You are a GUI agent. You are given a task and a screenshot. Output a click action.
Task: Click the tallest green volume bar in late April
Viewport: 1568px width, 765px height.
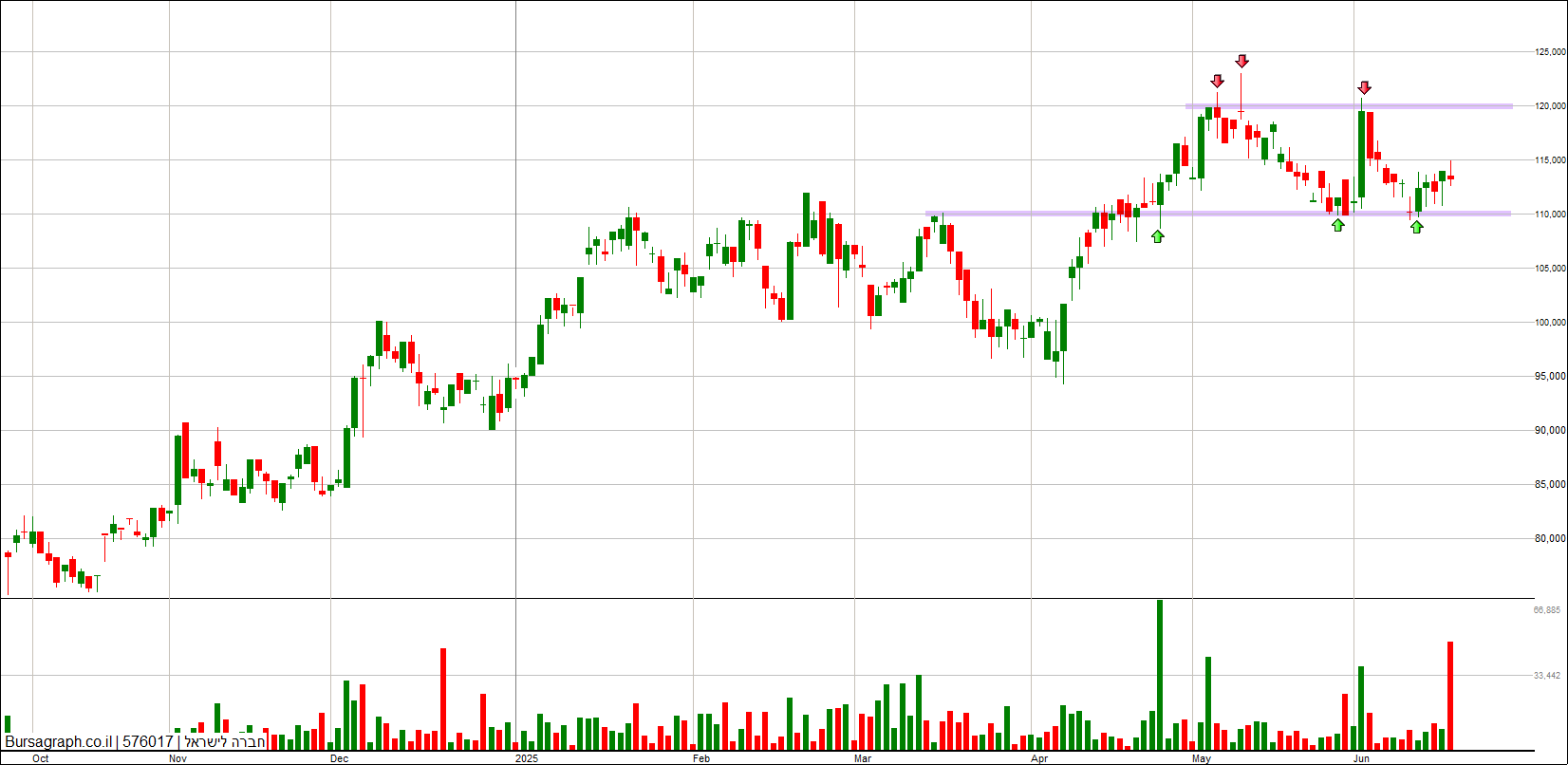click(x=1159, y=675)
